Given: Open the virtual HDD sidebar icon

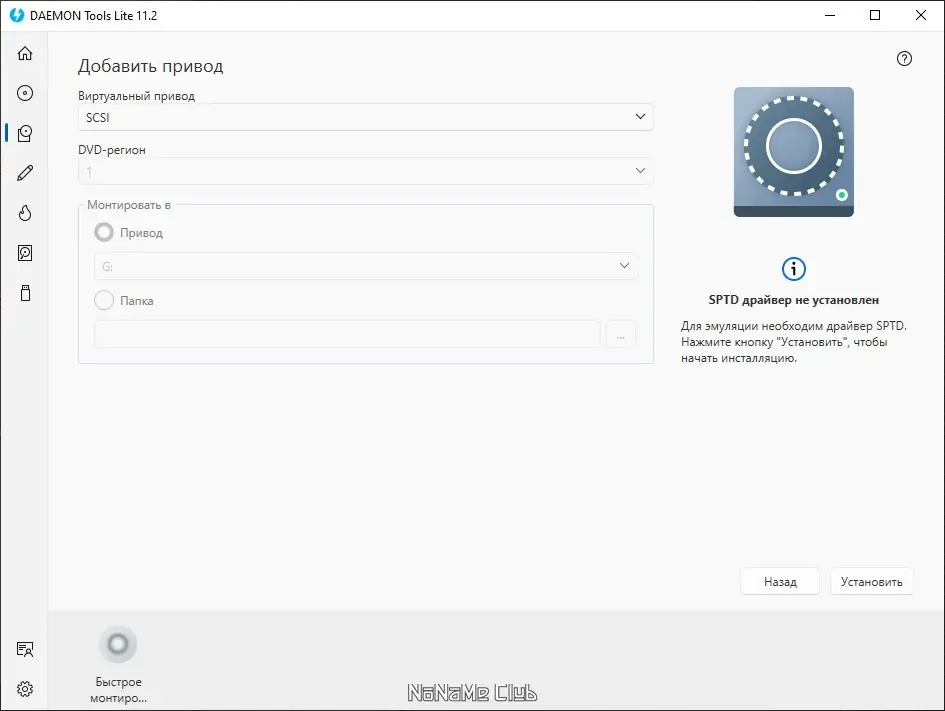Looking at the screenshot, I should coord(25,253).
